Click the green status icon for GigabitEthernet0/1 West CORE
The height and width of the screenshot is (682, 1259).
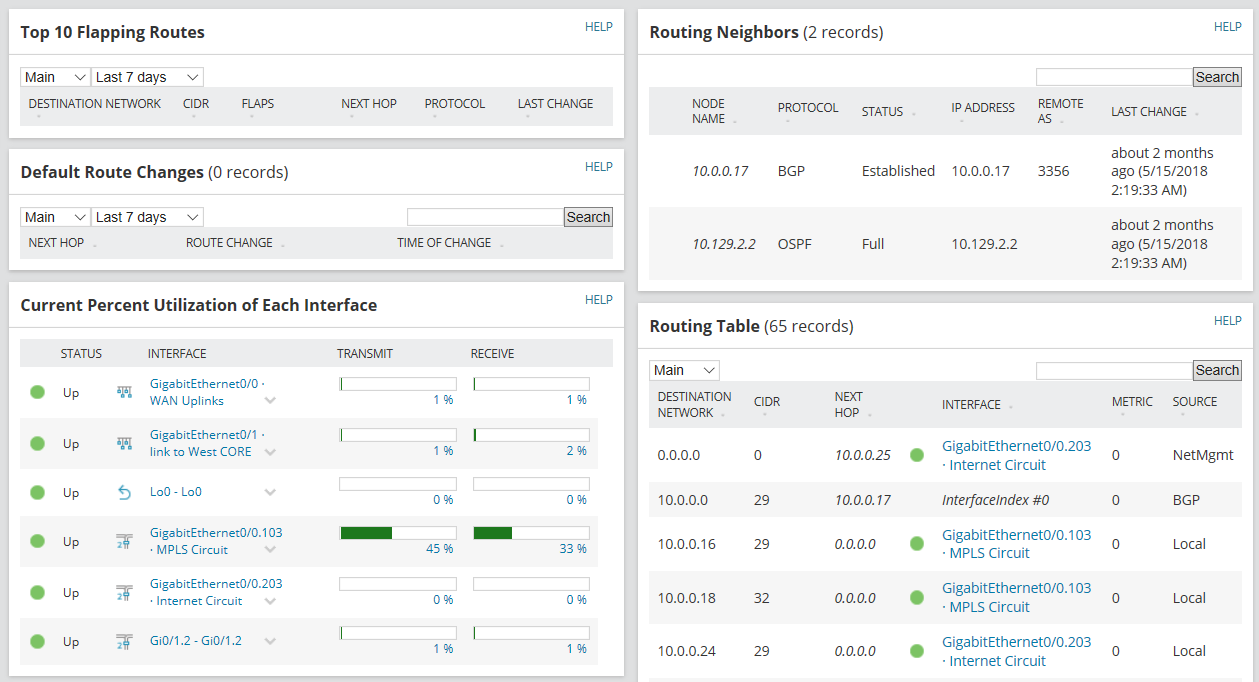[x=38, y=443]
